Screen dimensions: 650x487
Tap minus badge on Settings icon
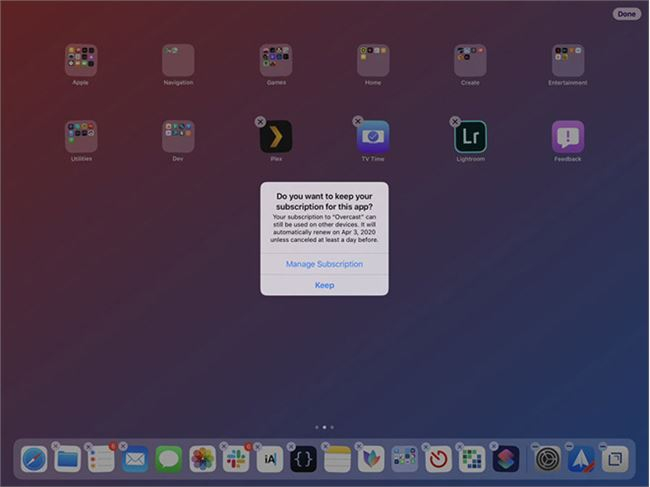coord(535,446)
